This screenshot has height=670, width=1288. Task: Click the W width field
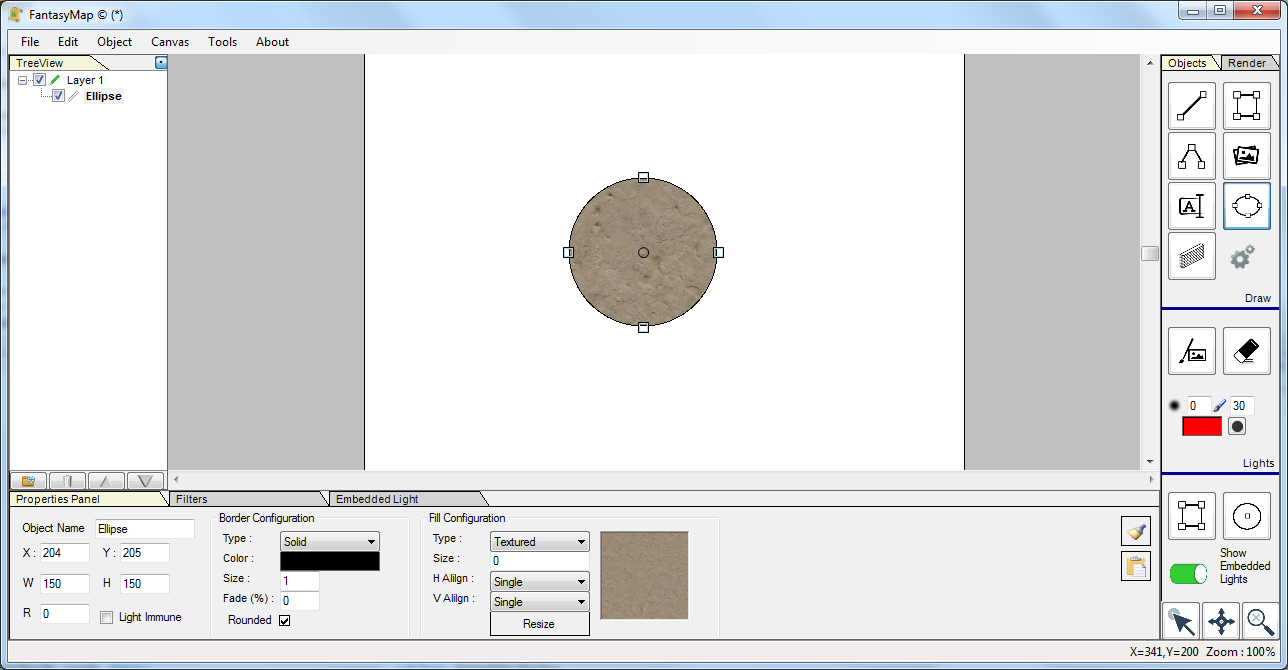(x=65, y=583)
